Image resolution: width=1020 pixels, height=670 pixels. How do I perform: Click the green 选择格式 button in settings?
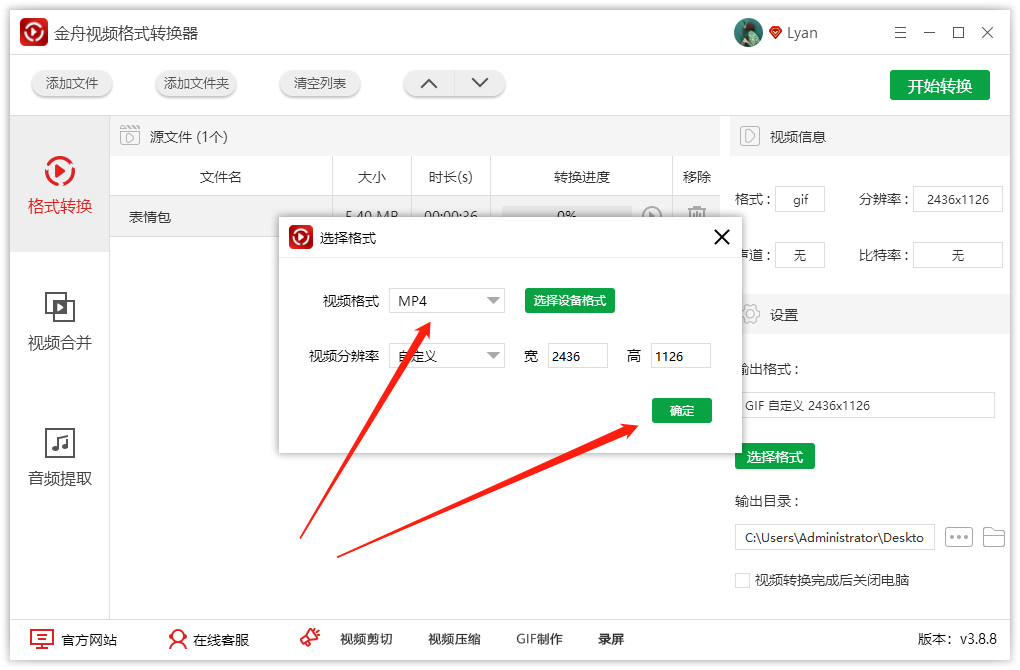pos(775,457)
